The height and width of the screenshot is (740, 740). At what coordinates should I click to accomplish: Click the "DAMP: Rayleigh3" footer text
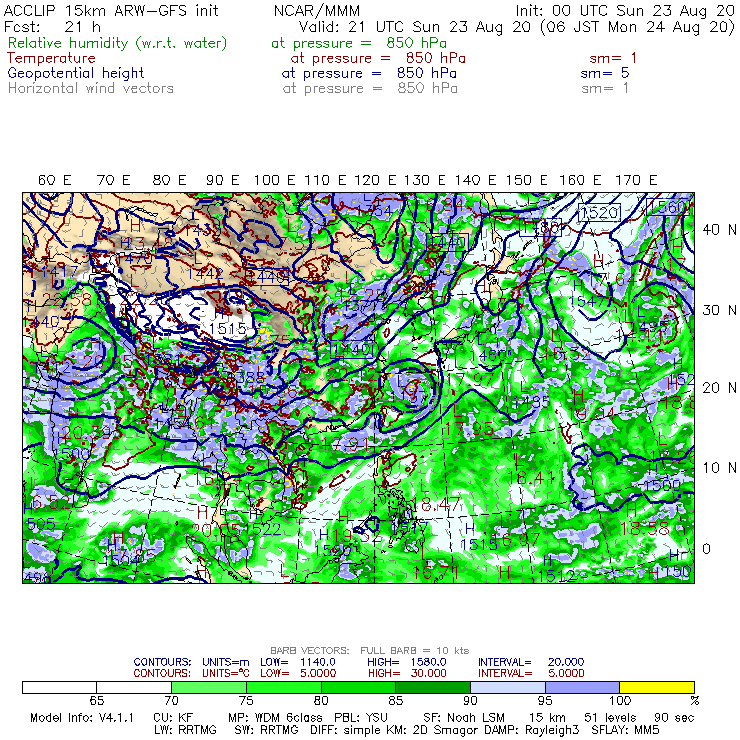pyautogui.click(x=532, y=730)
